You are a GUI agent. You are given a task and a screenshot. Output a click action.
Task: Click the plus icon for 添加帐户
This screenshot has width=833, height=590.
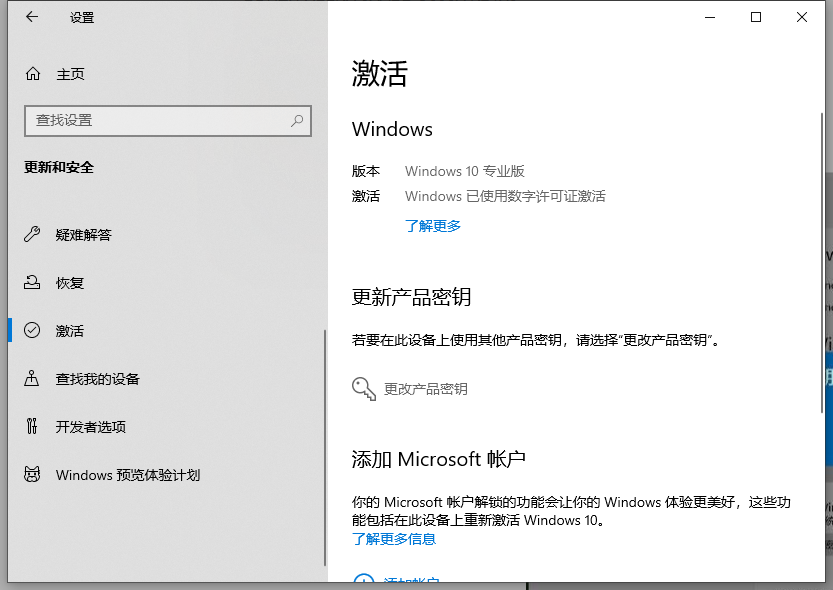[364, 581]
